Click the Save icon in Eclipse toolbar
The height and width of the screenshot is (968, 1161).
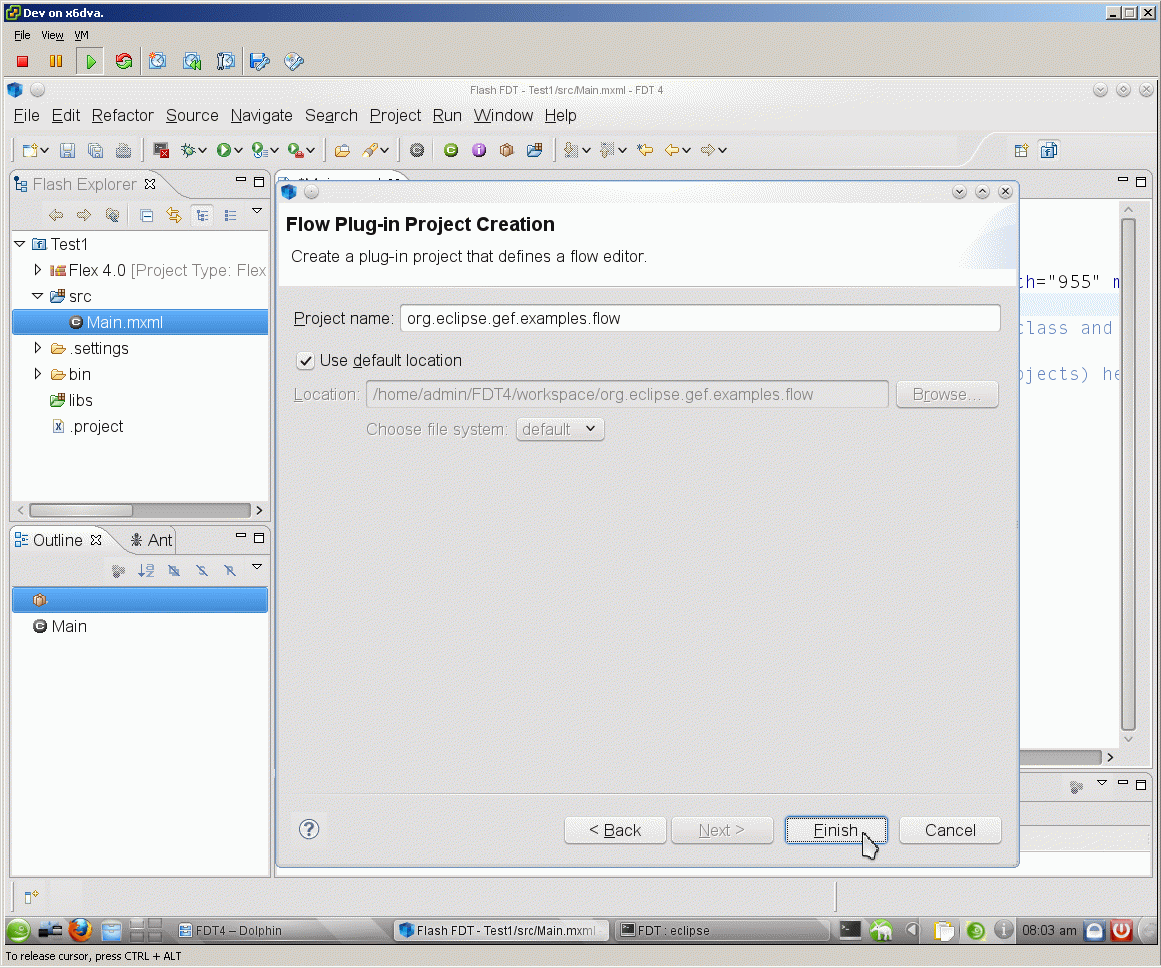(67, 150)
